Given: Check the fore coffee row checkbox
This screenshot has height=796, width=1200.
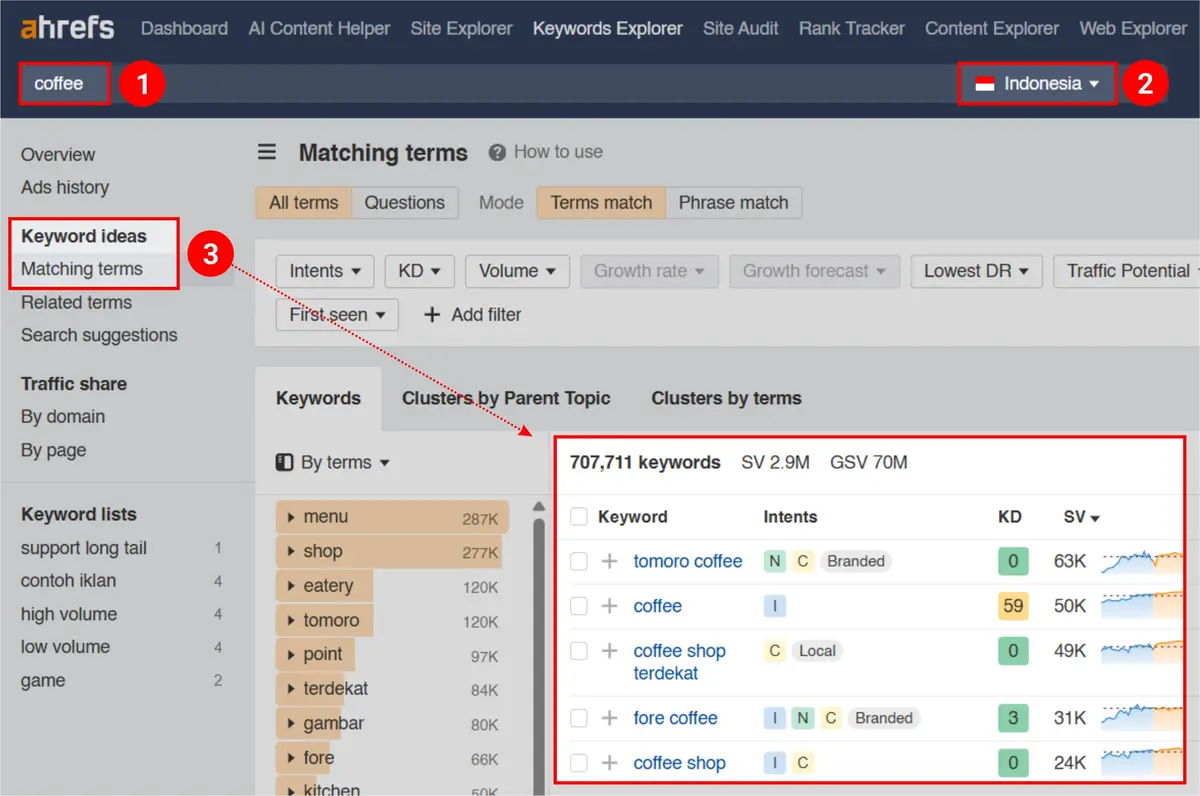Looking at the screenshot, I should pyautogui.click(x=578, y=718).
